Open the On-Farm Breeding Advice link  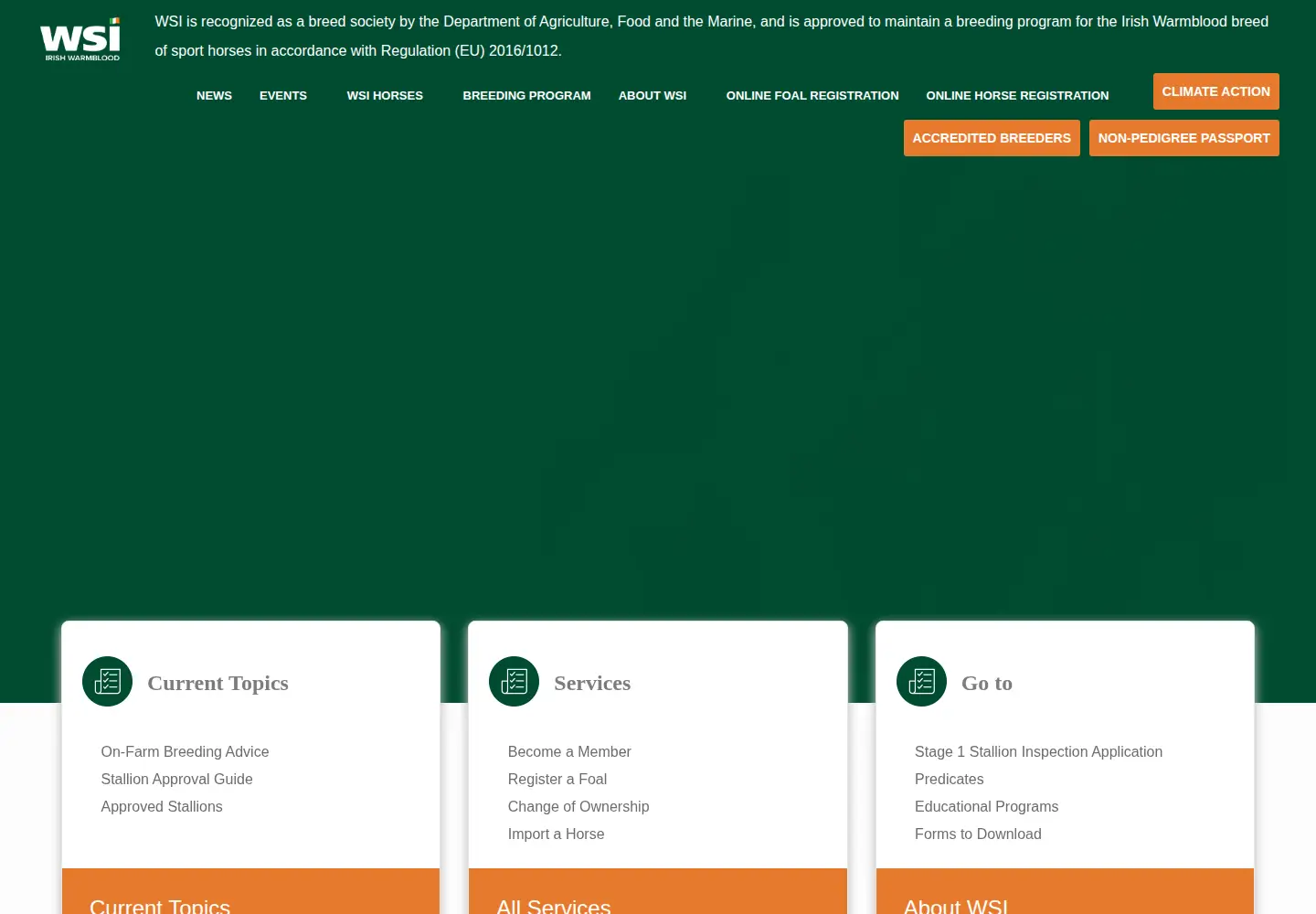point(185,751)
